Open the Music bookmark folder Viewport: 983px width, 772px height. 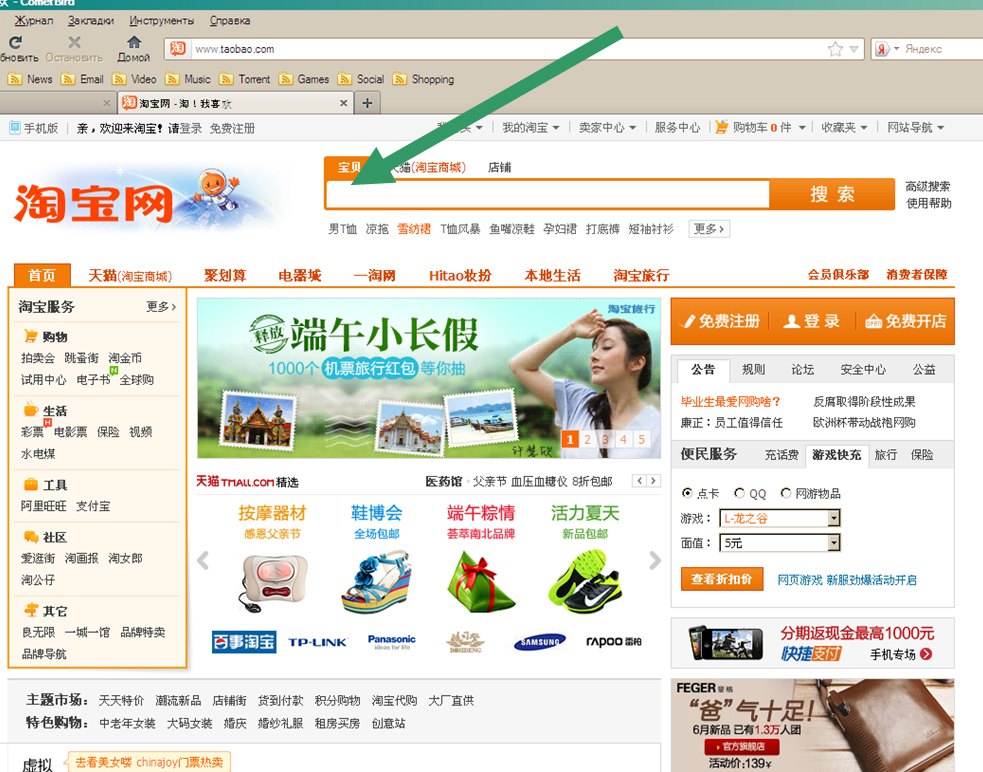point(187,79)
